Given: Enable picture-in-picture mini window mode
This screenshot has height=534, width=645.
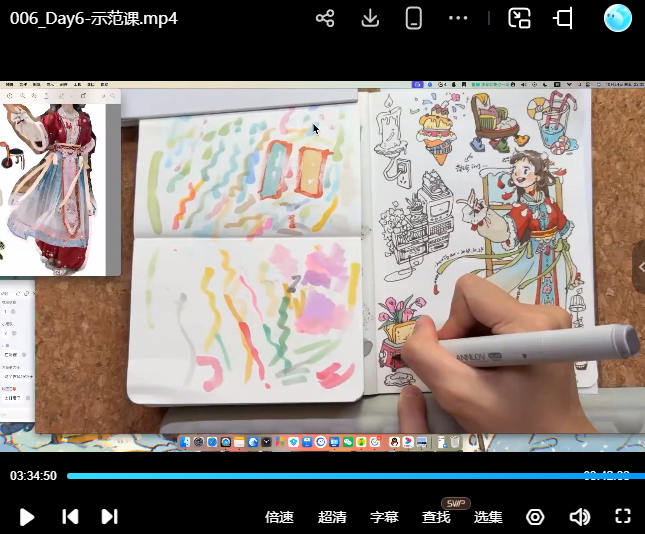Looking at the screenshot, I should coord(519,18).
